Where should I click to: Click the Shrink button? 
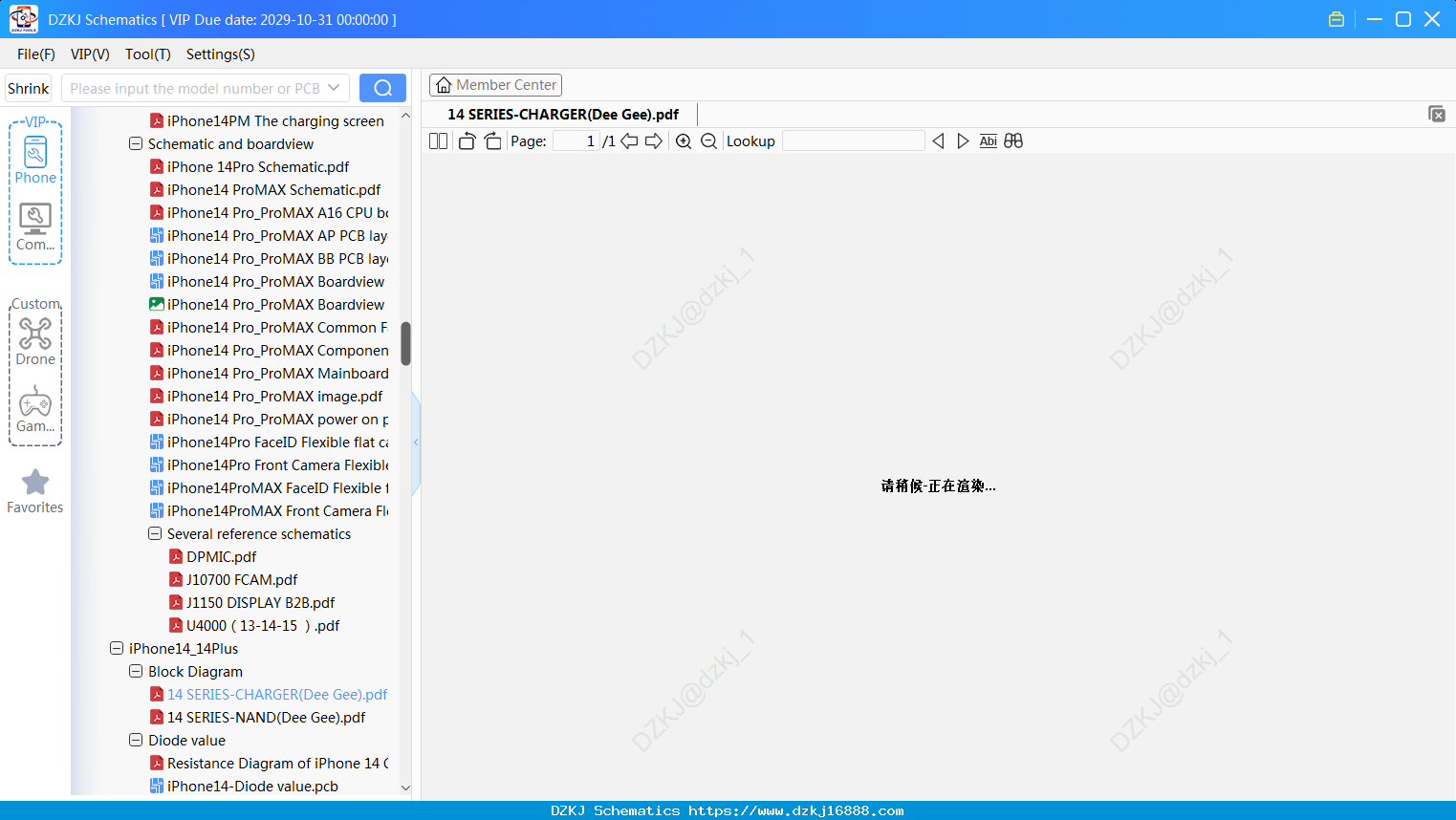[29, 88]
